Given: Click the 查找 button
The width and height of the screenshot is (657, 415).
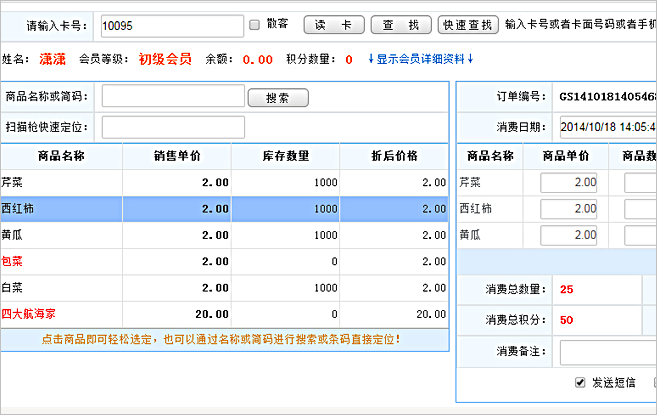Looking at the screenshot, I should [401, 25].
